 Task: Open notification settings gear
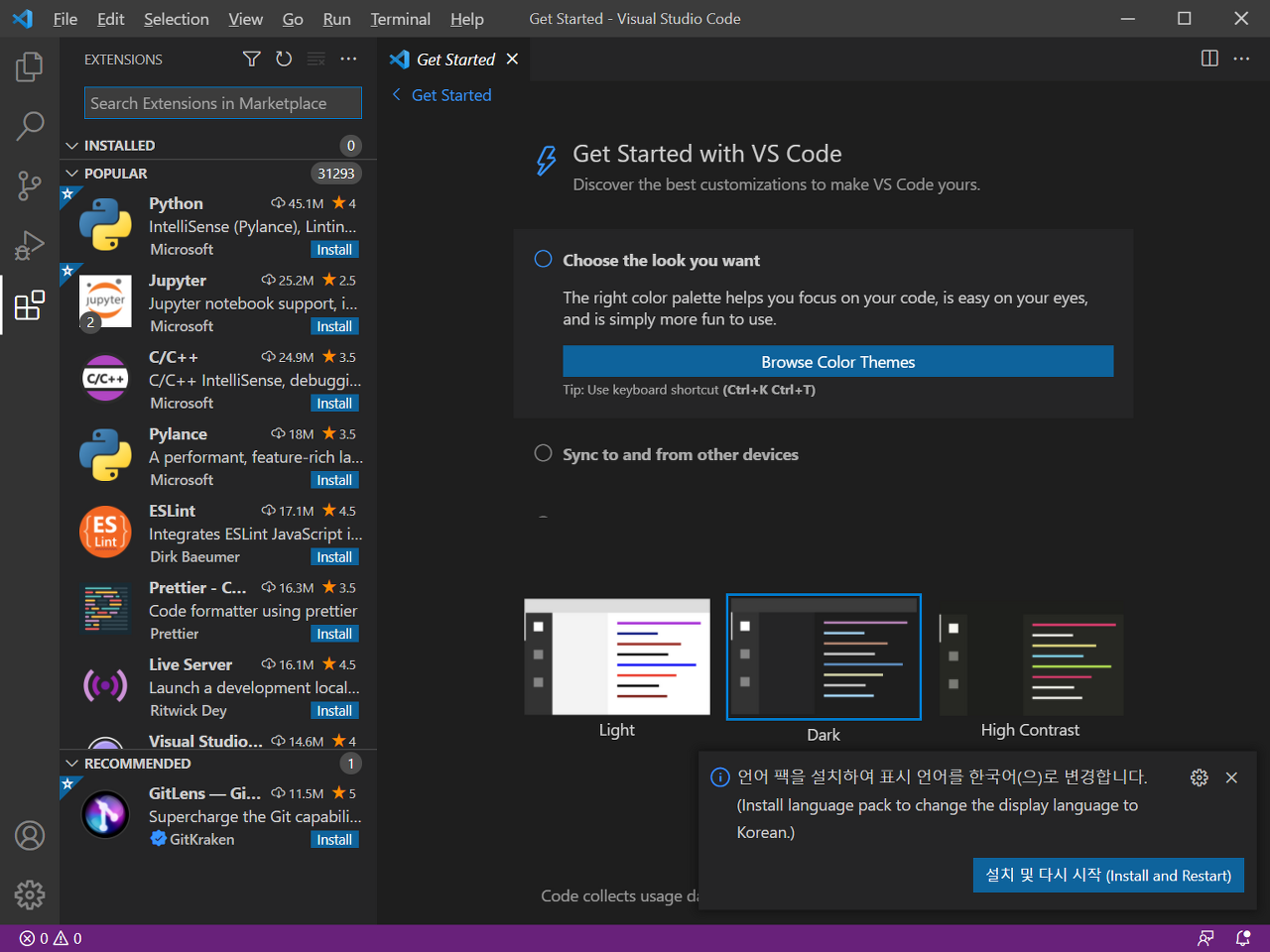tap(1199, 777)
